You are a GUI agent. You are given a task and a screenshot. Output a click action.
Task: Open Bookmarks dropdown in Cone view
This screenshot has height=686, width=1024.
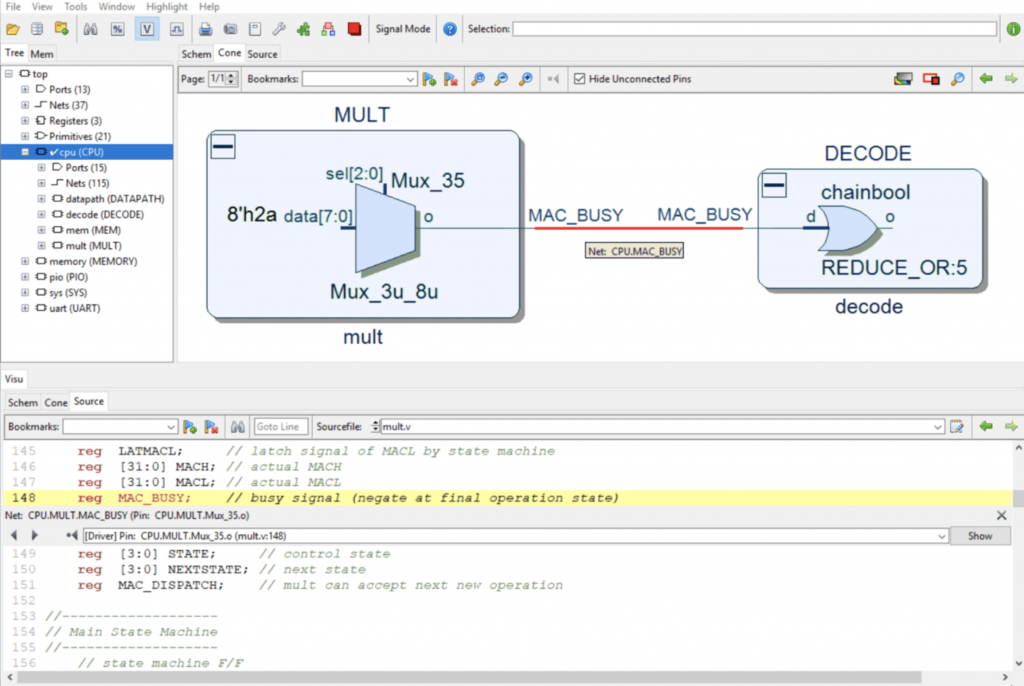[x=410, y=79]
